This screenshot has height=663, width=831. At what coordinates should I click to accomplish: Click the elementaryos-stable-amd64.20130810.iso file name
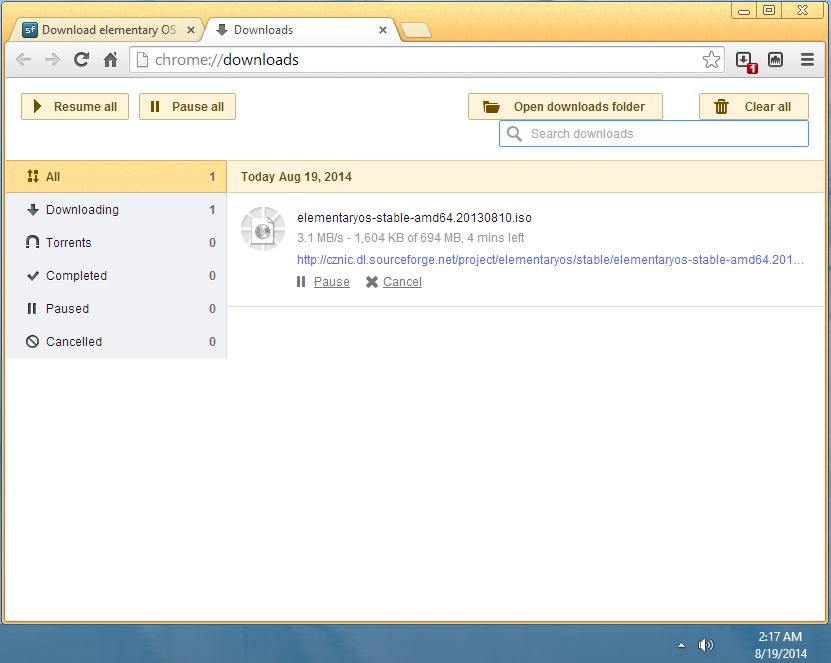[x=414, y=218]
